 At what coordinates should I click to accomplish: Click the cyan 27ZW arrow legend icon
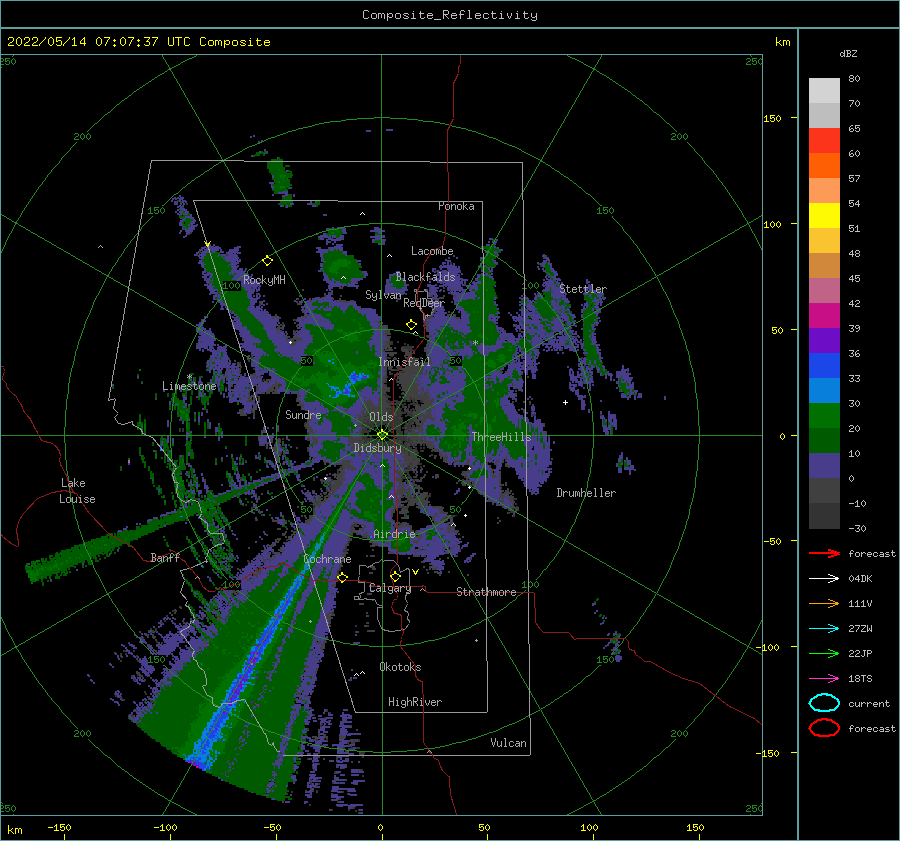tap(824, 629)
